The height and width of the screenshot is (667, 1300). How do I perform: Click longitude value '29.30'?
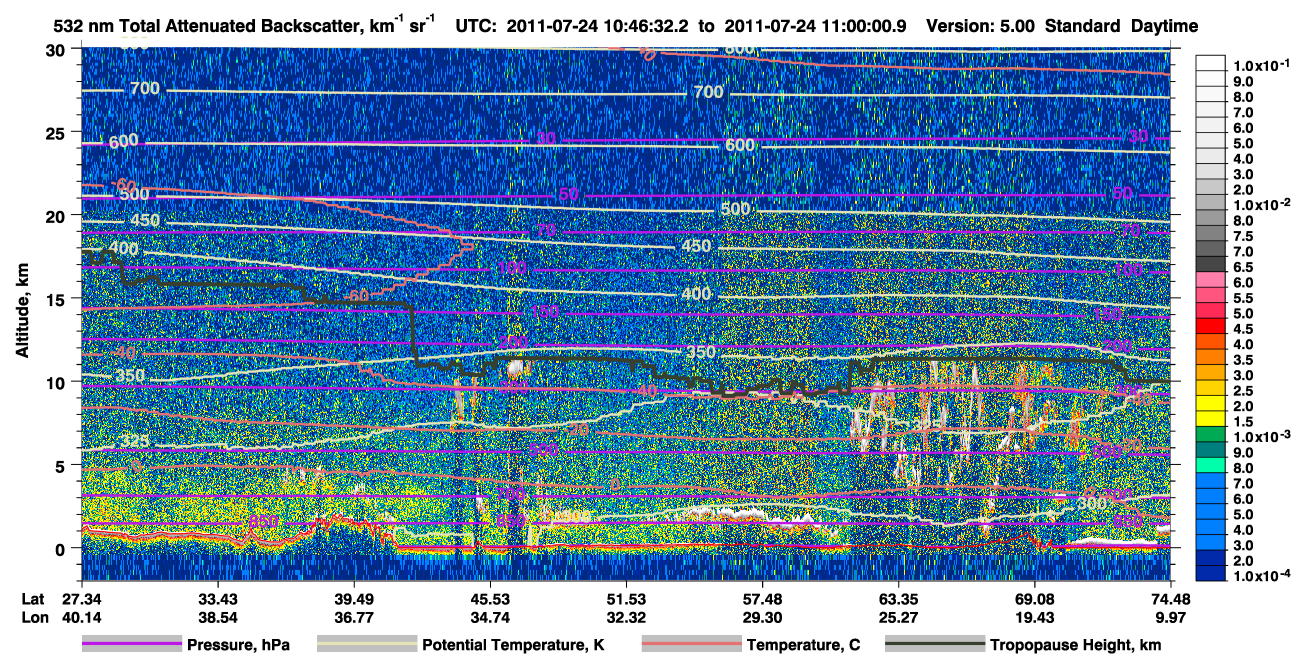[762, 618]
